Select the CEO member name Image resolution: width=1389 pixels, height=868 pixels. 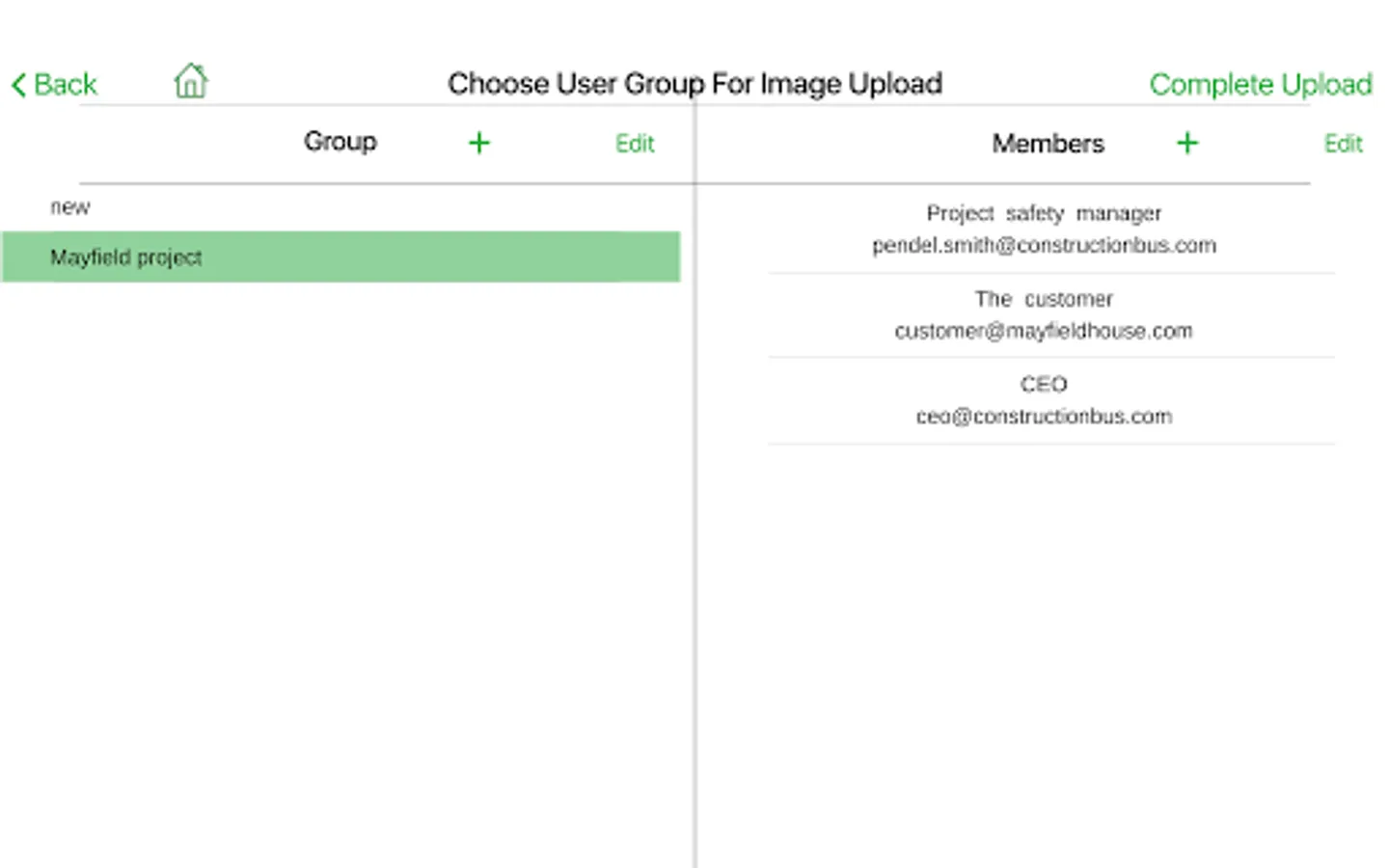click(1044, 385)
